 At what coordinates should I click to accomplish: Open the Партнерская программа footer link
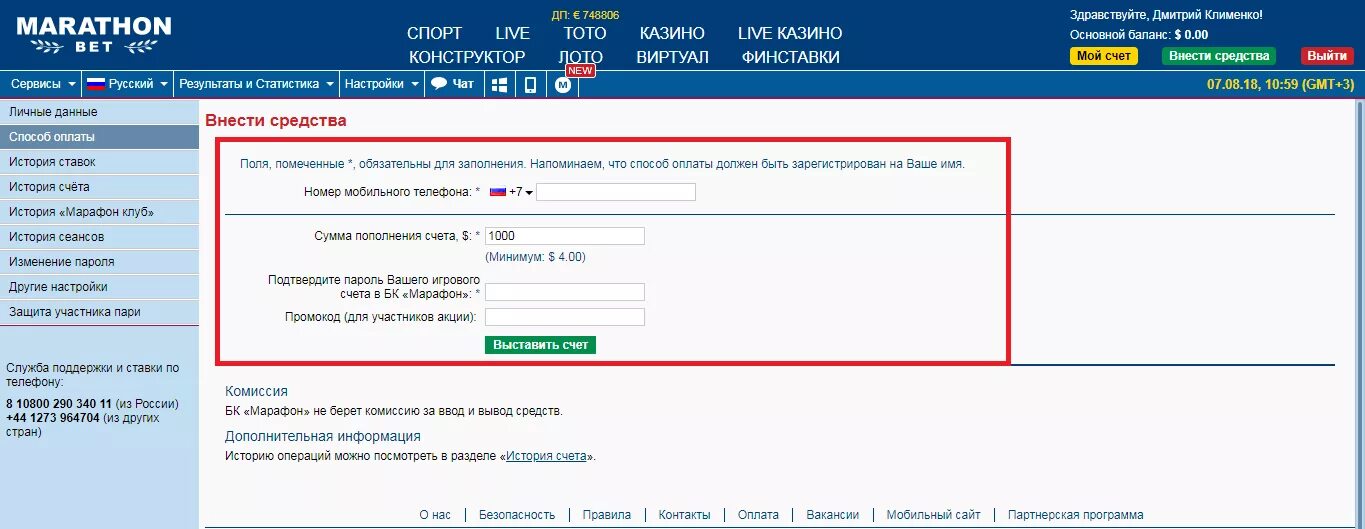[x=1076, y=515]
